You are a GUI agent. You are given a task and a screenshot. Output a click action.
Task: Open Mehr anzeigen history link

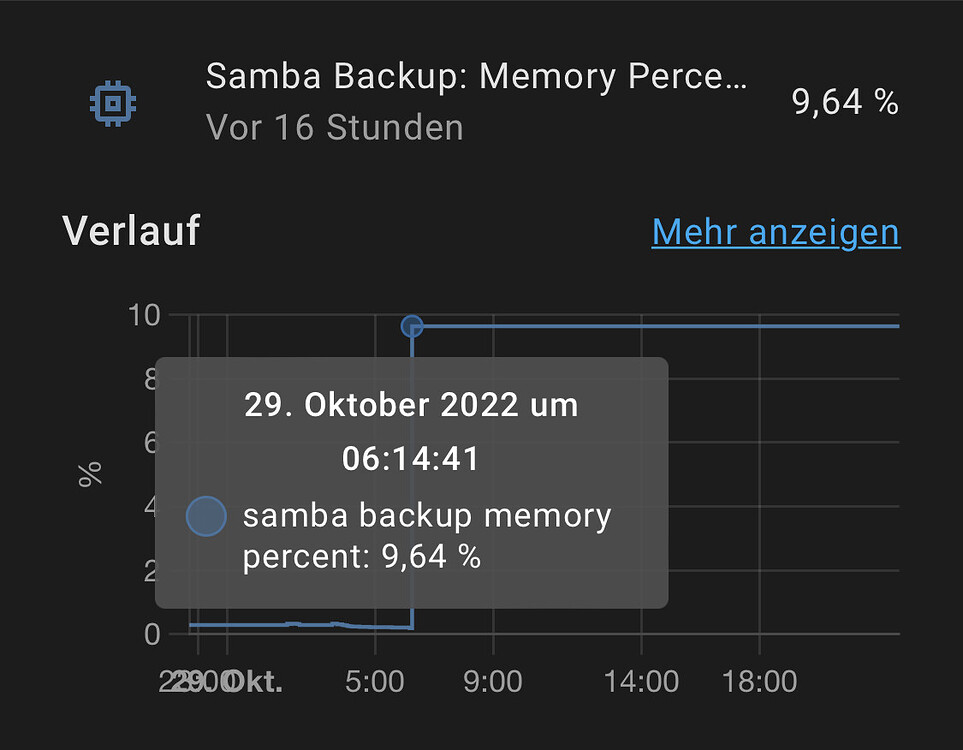775,231
